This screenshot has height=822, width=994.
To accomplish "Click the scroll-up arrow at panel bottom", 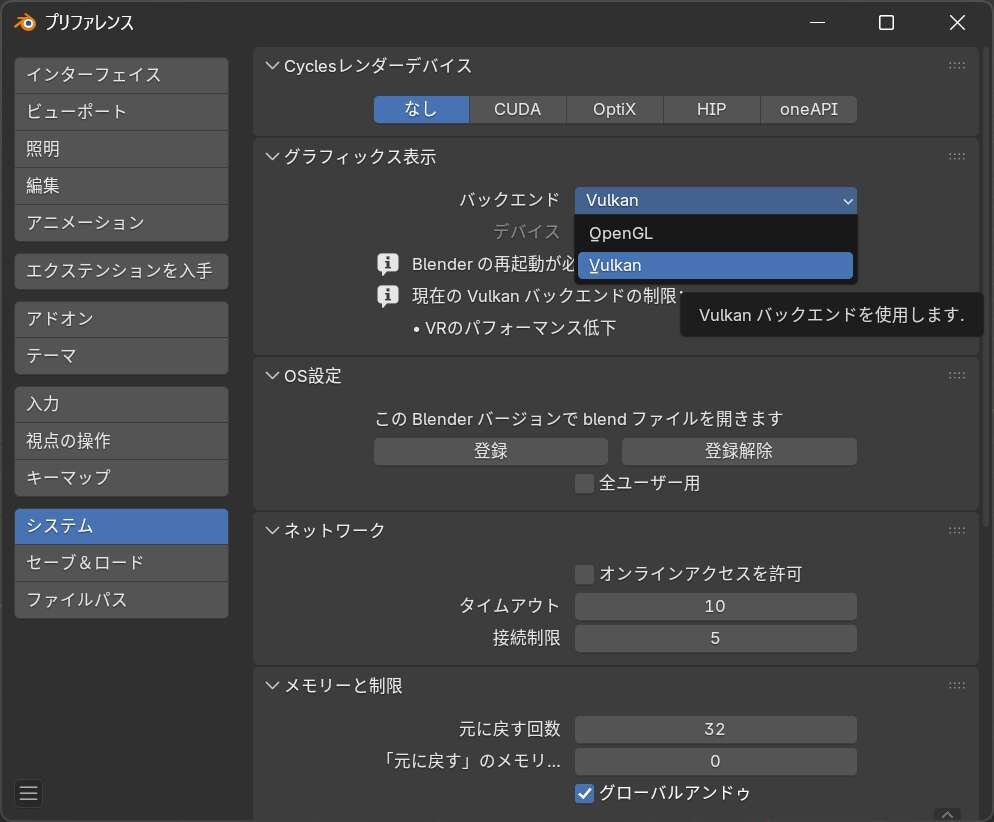I will coord(947,814).
